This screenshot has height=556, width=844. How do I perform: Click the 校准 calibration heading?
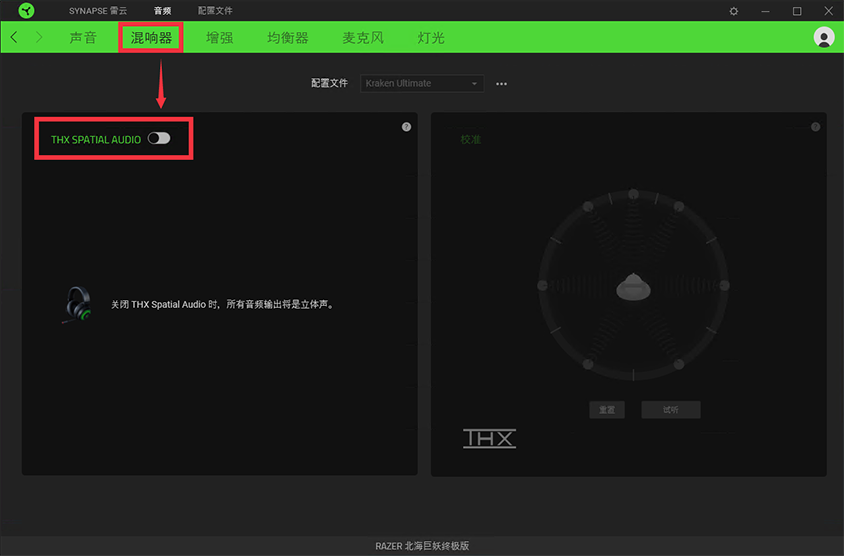pyautogui.click(x=470, y=139)
